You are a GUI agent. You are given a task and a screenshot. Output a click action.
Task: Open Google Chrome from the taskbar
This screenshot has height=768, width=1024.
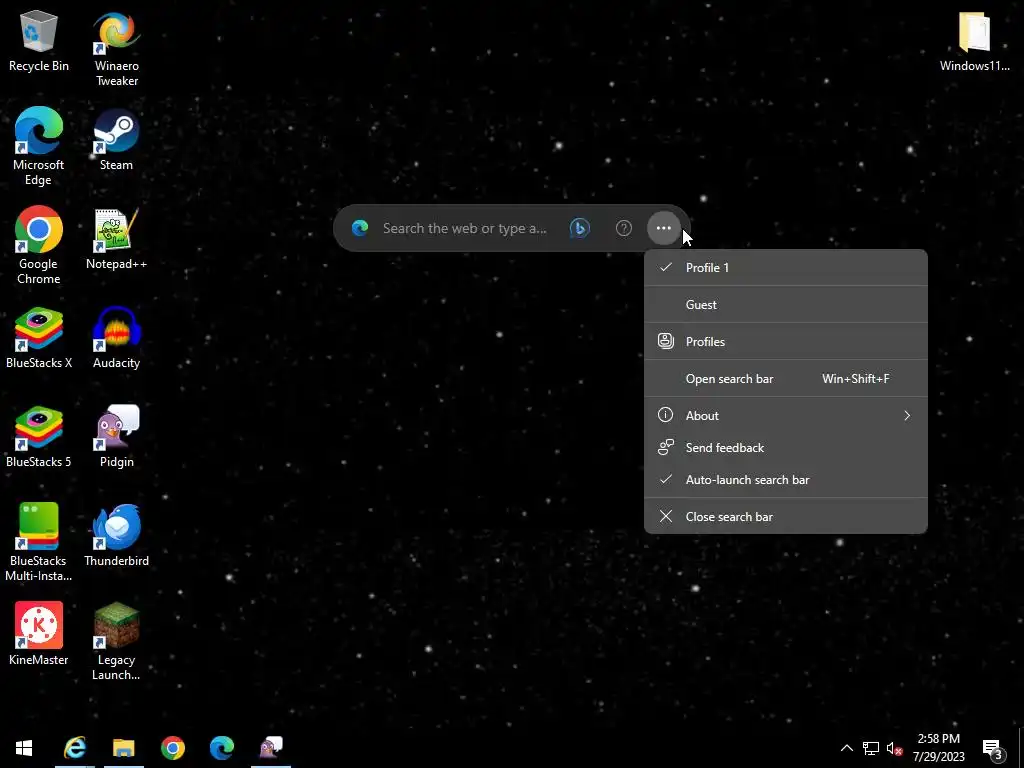(x=173, y=748)
